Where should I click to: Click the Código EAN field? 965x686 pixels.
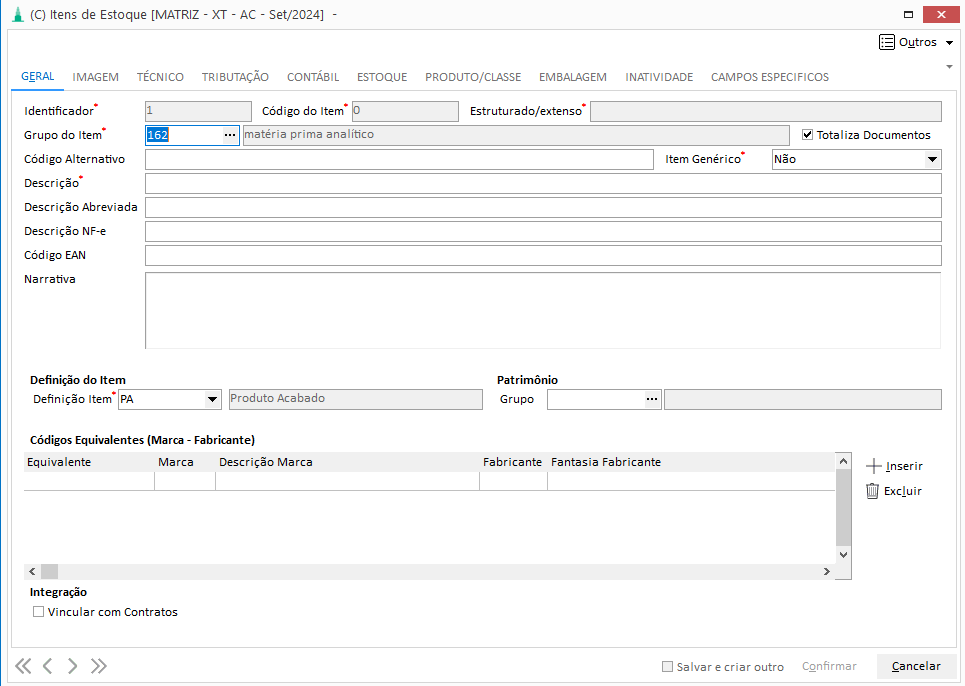543,255
